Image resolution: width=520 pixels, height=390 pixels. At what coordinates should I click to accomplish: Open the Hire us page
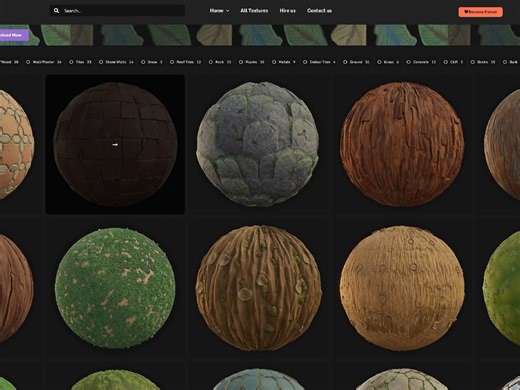click(x=287, y=11)
